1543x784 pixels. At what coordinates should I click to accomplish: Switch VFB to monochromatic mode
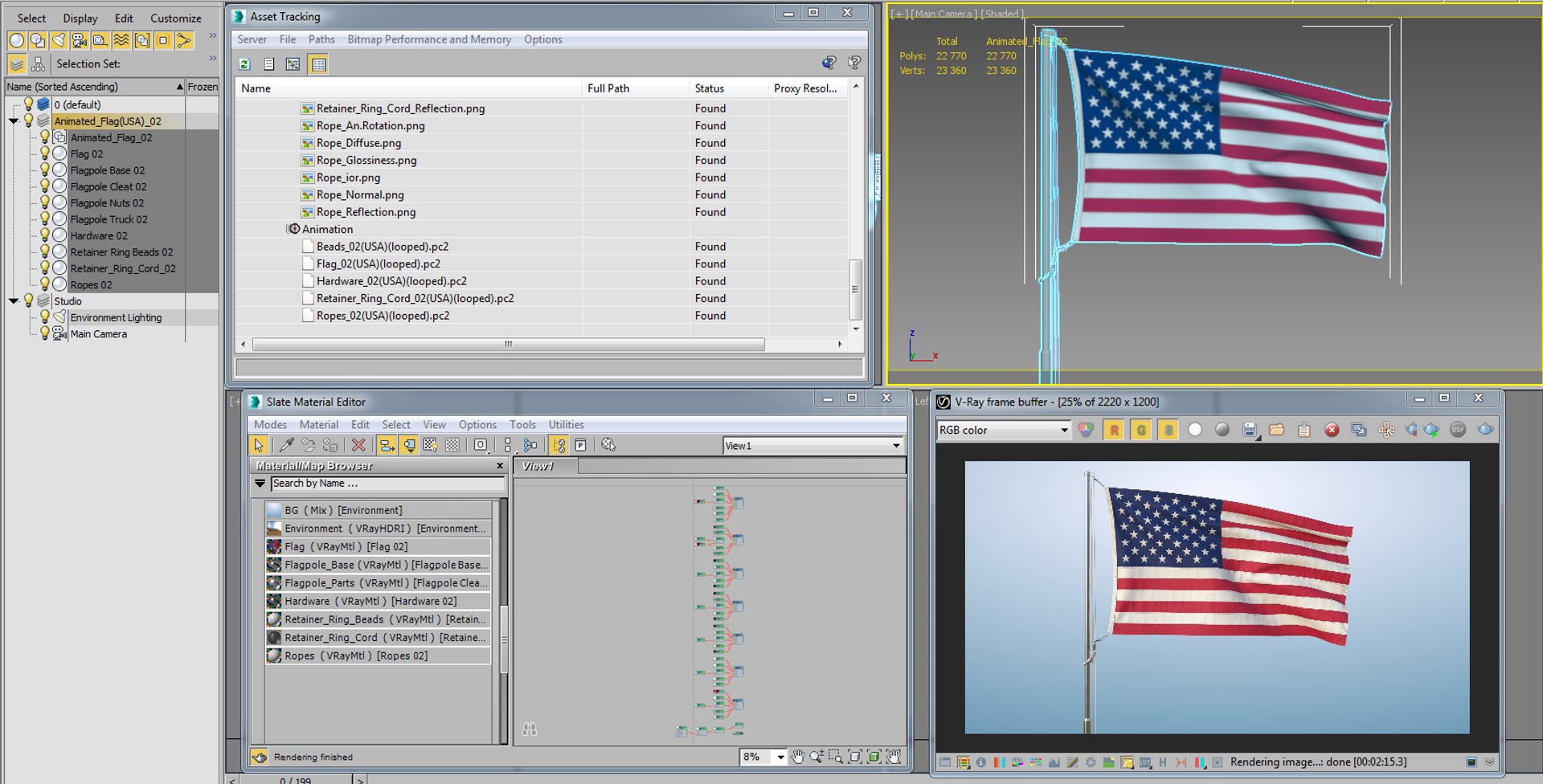point(1222,430)
